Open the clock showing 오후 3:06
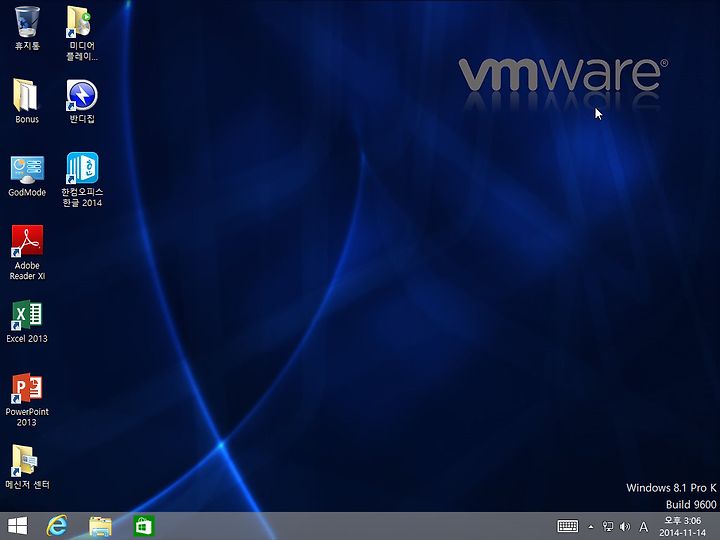 683,520
